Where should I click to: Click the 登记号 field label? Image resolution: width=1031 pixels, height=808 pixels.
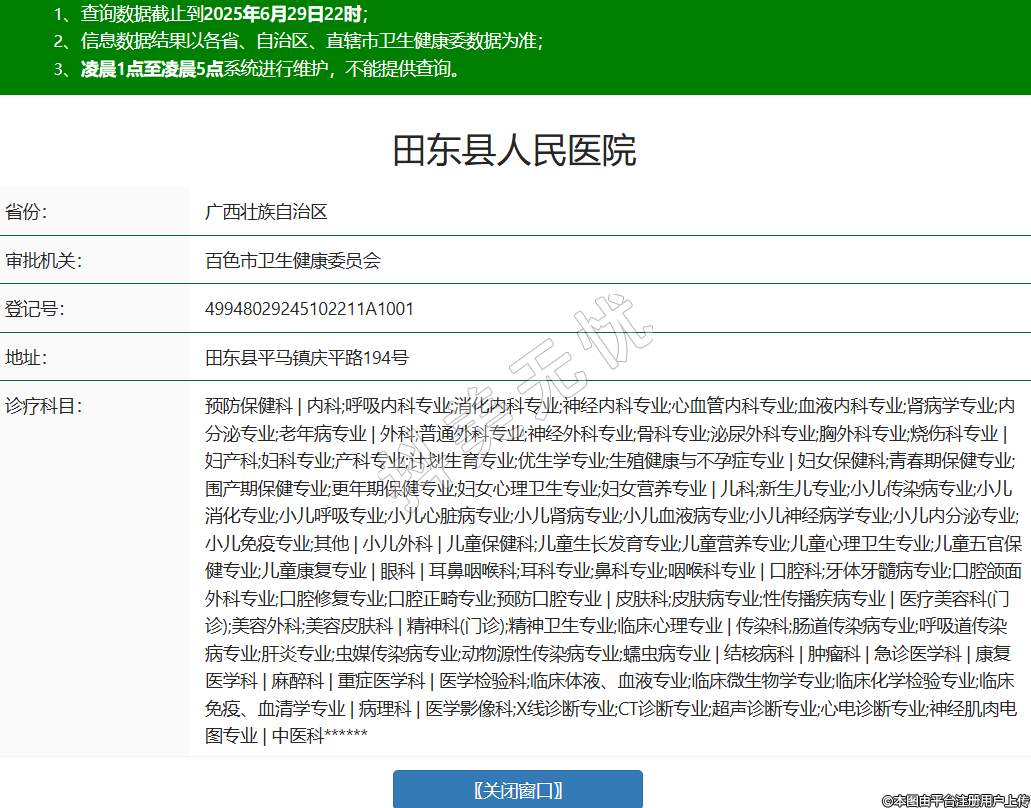click(35, 309)
